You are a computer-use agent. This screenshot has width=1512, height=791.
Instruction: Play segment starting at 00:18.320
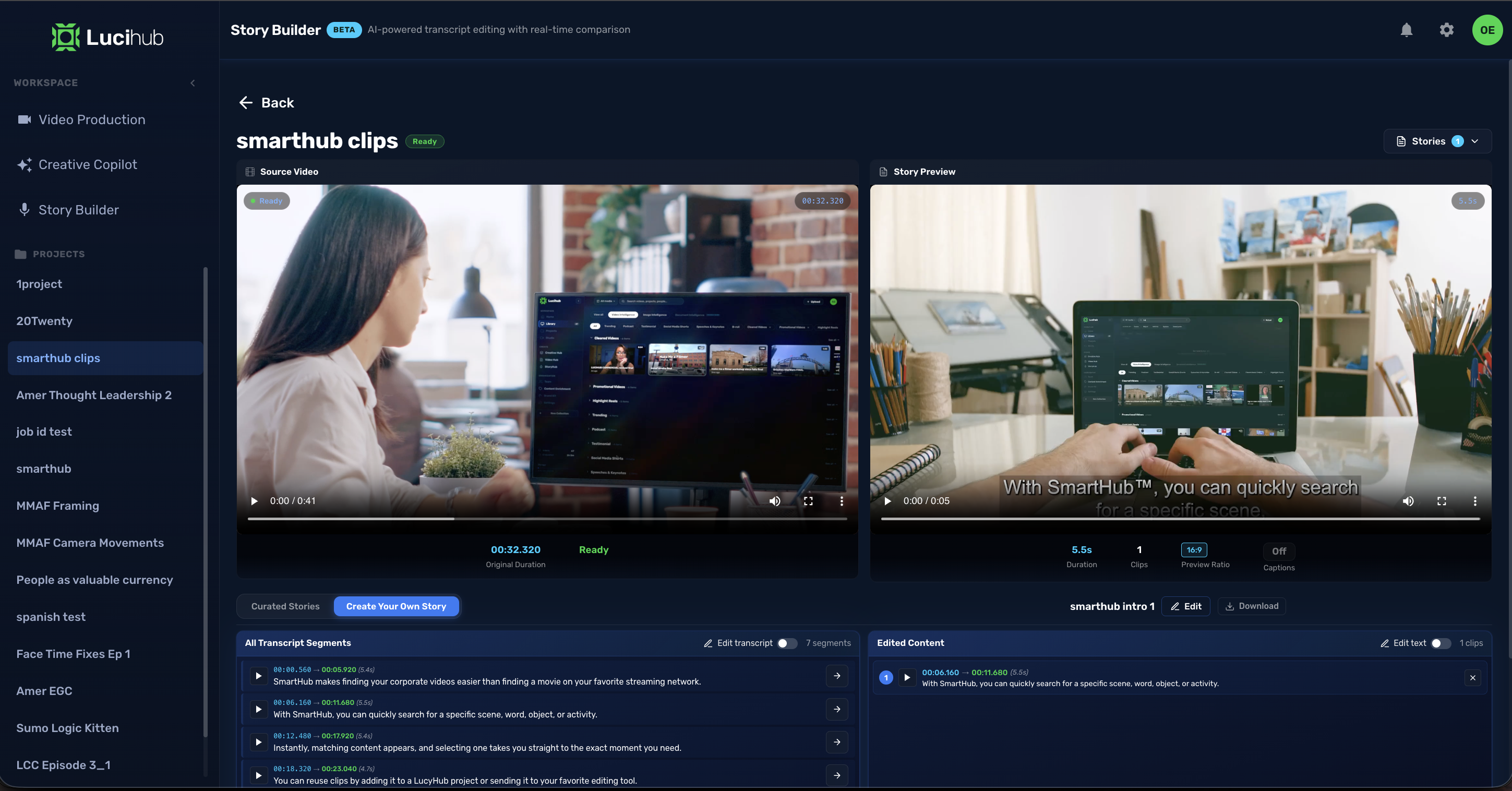point(258,775)
